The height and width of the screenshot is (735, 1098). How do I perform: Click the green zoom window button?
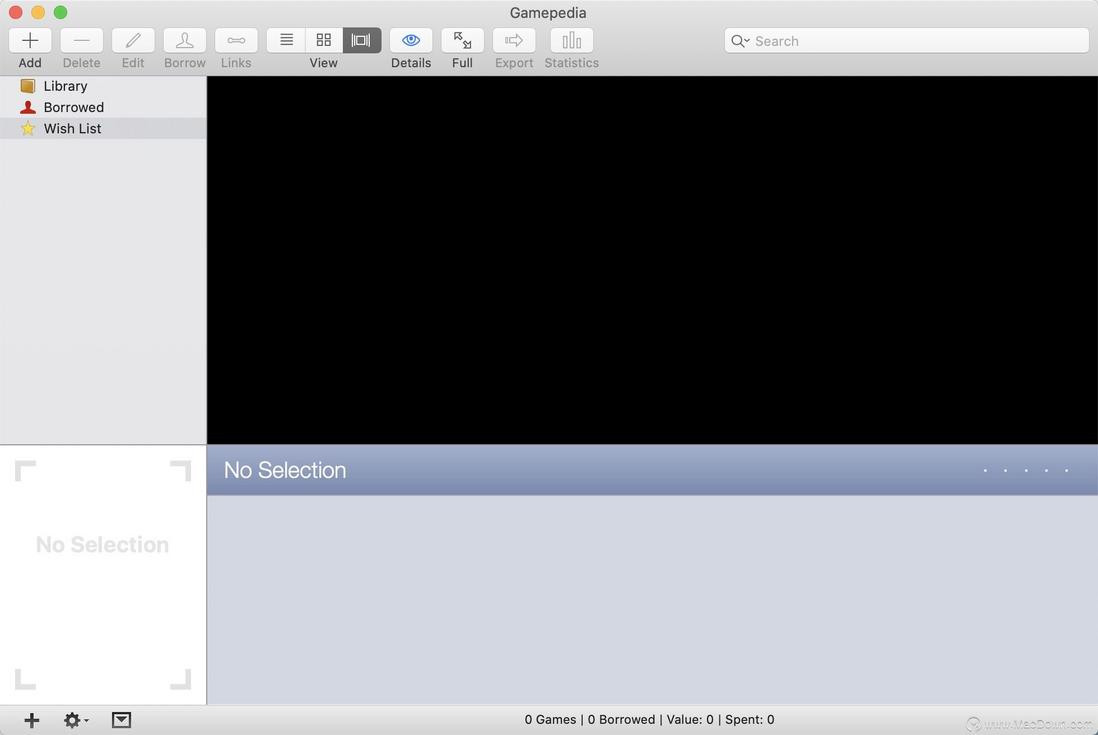pyautogui.click(x=61, y=12)
